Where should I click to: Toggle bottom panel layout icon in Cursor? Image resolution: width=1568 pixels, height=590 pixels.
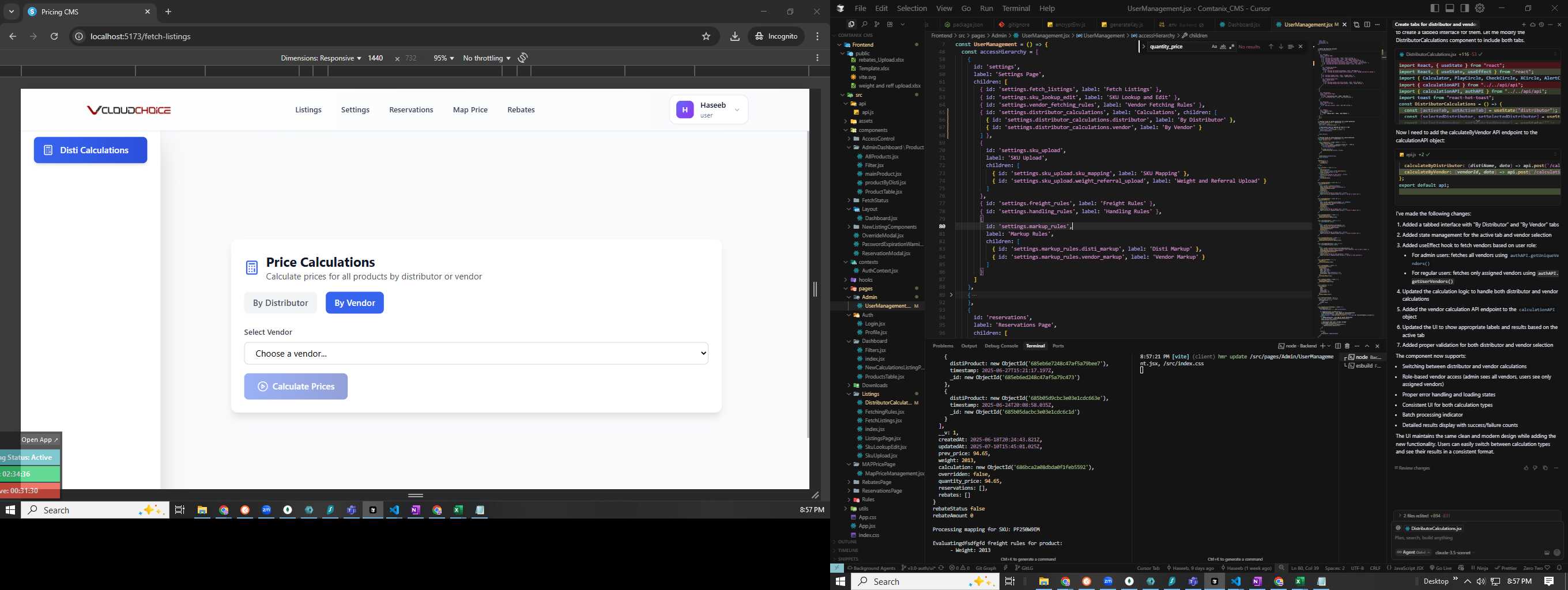pyautogui.click(x=1450, y=8)
